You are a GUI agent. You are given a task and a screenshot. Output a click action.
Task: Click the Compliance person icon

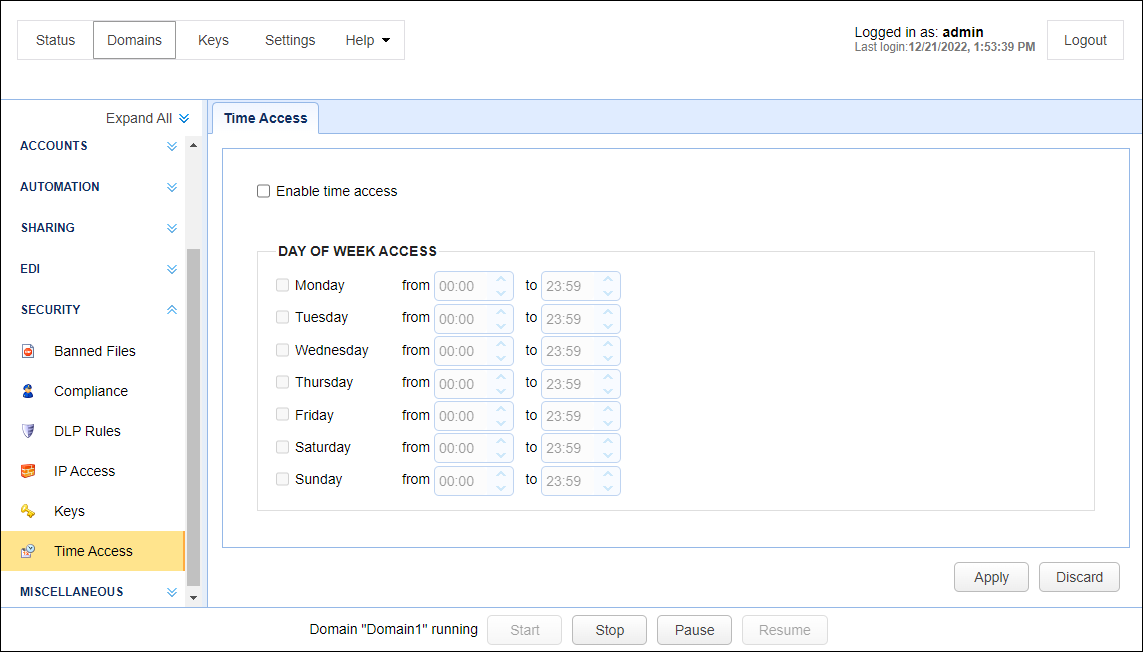point(28,391)
